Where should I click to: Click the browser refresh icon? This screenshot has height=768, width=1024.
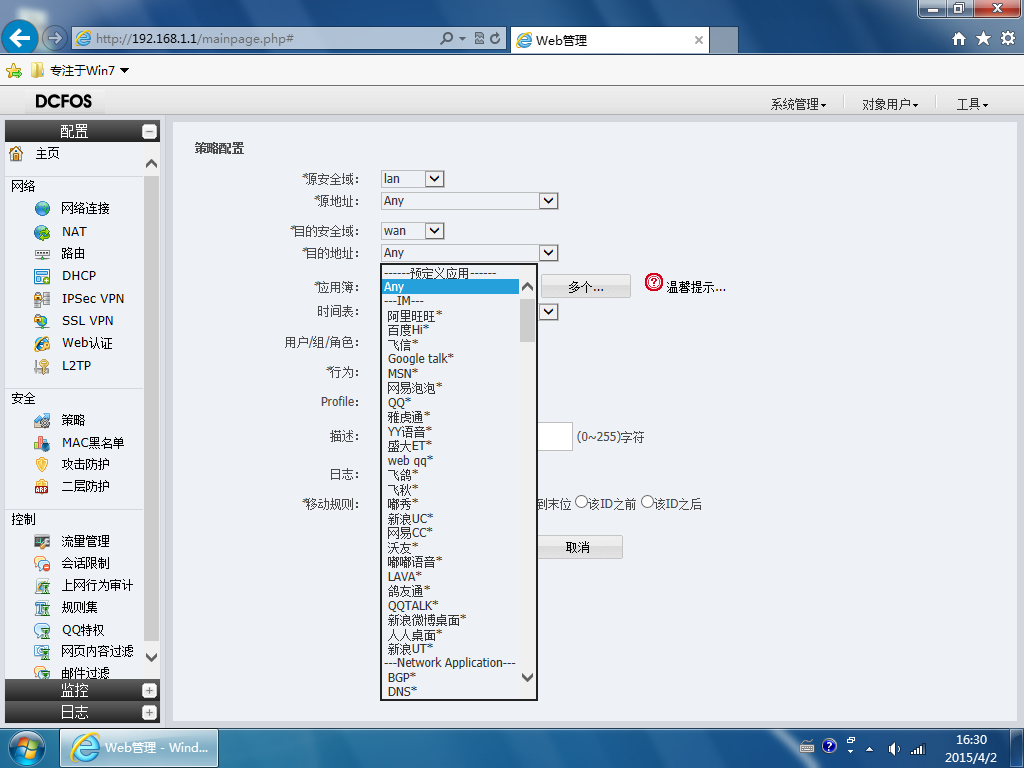tap(495, 39)
